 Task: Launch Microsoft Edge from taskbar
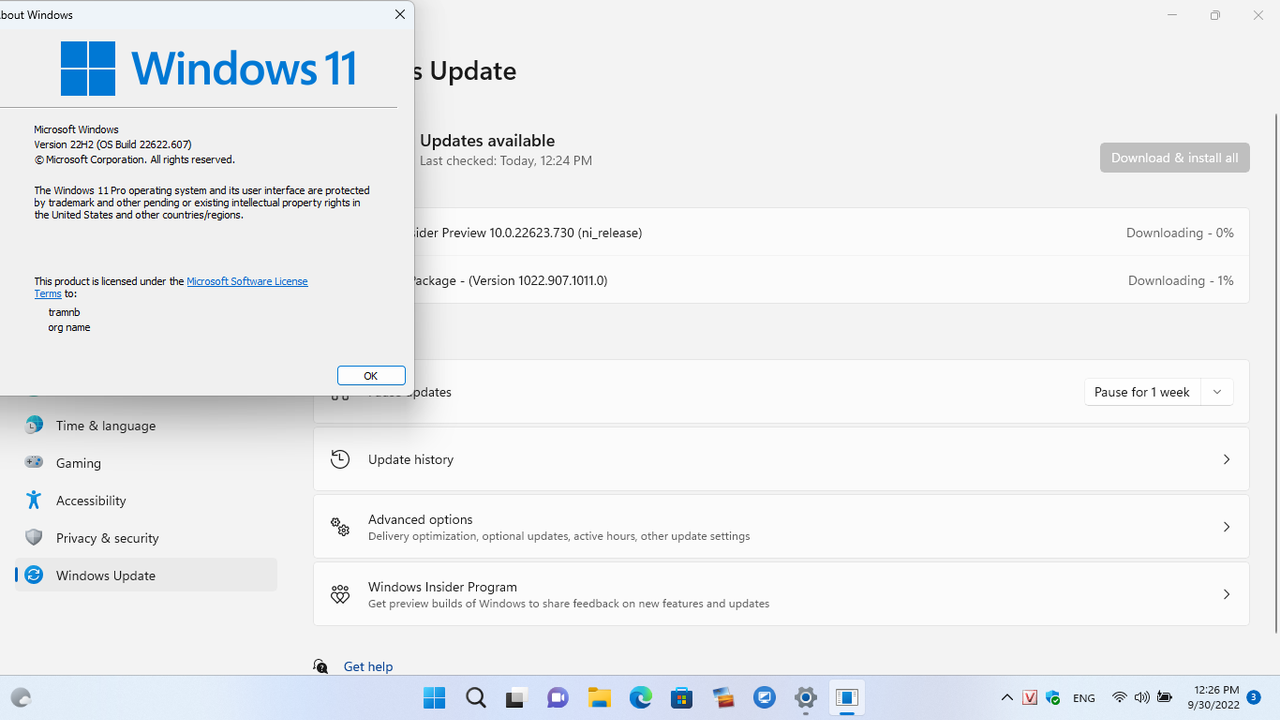(x=640, y=698)
